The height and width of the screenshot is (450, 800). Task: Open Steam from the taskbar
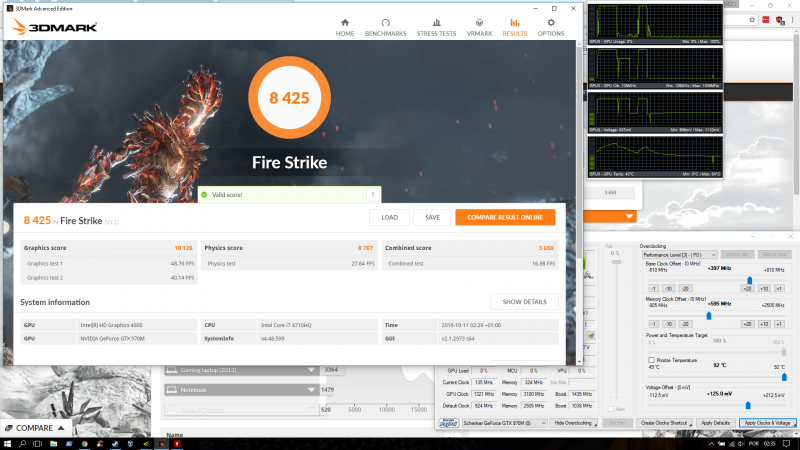pyautogui.click(x=115, y=444)
